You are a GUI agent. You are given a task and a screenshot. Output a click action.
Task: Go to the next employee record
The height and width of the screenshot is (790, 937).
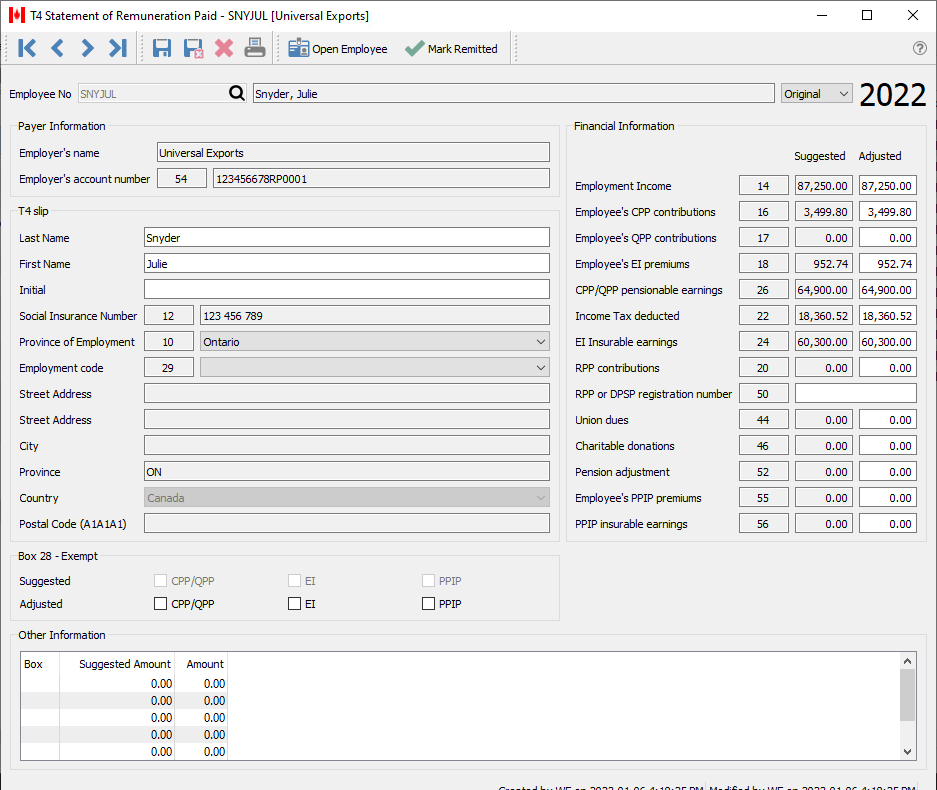pos(87,47)
